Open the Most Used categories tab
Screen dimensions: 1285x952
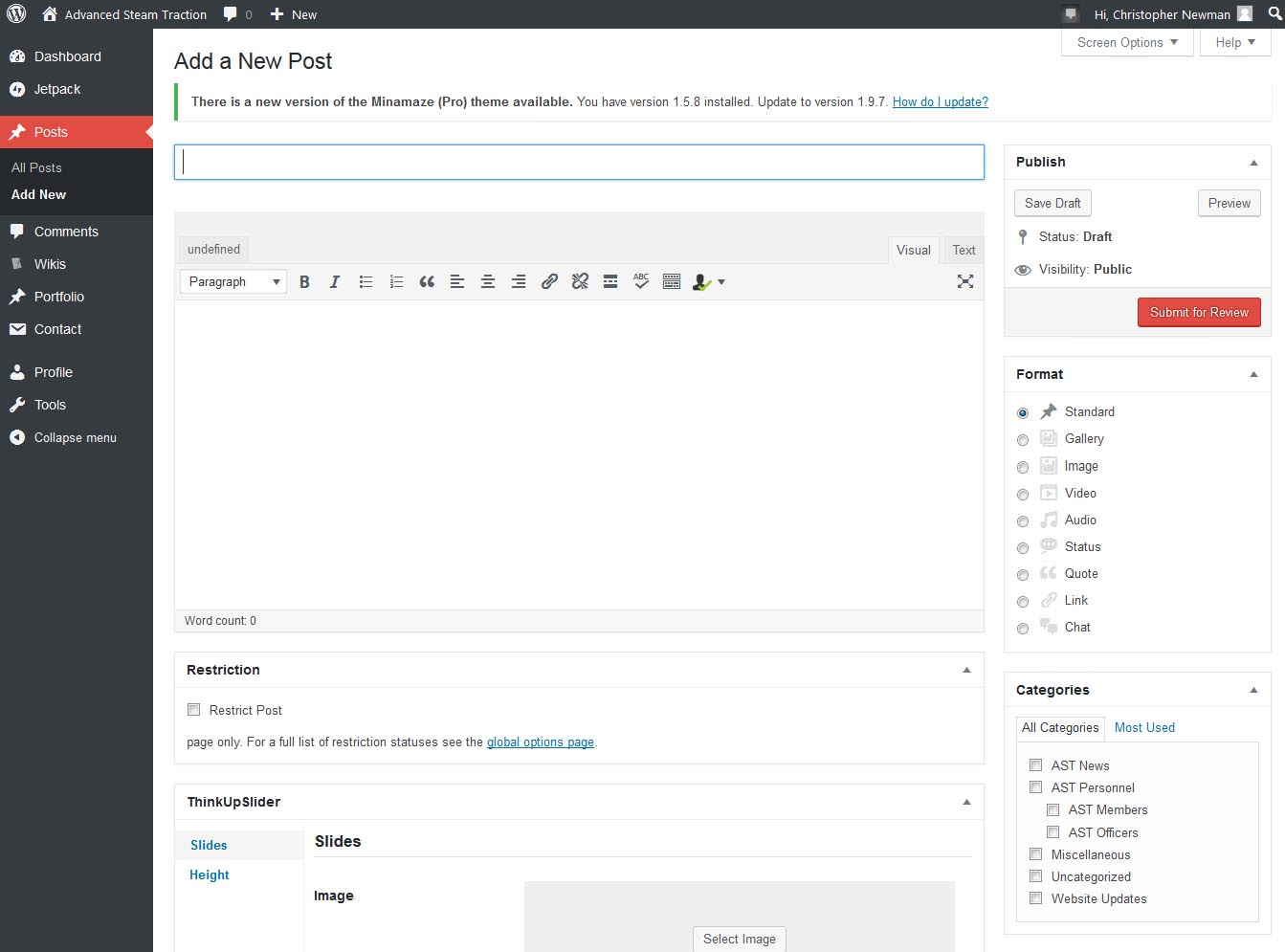(x=1144, y=727)
